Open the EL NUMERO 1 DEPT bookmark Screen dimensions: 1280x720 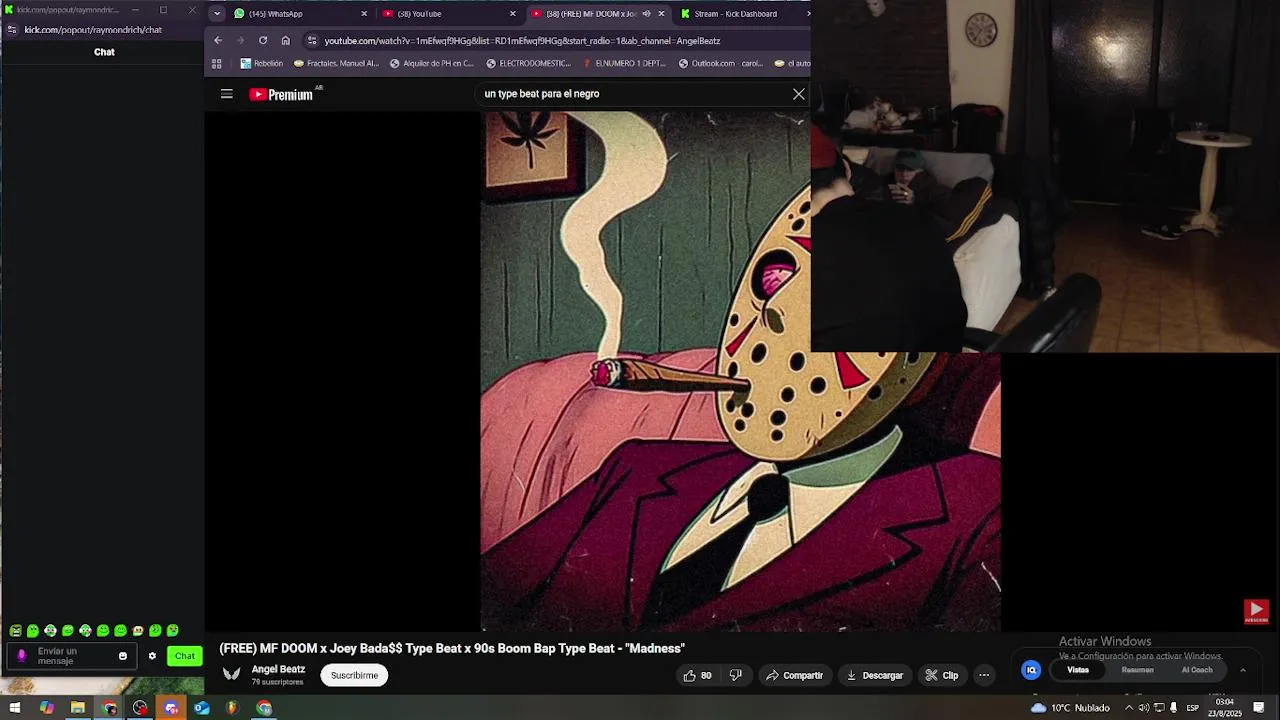pyautogui.click(x=623, y=64)
